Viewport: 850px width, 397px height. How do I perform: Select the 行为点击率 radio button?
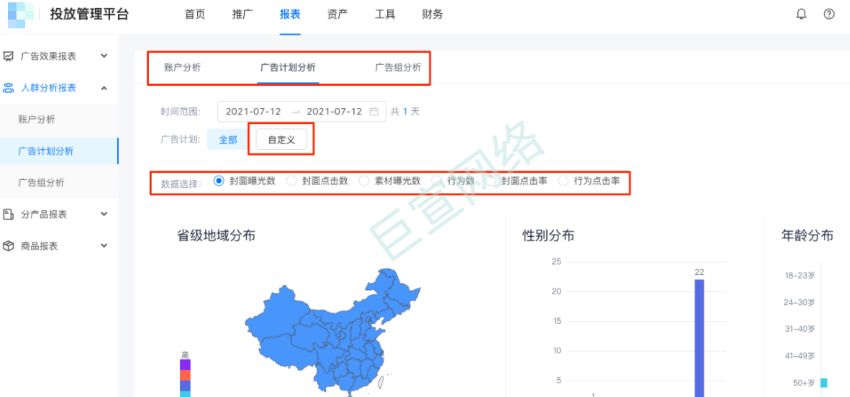click(x=564, y=181)
